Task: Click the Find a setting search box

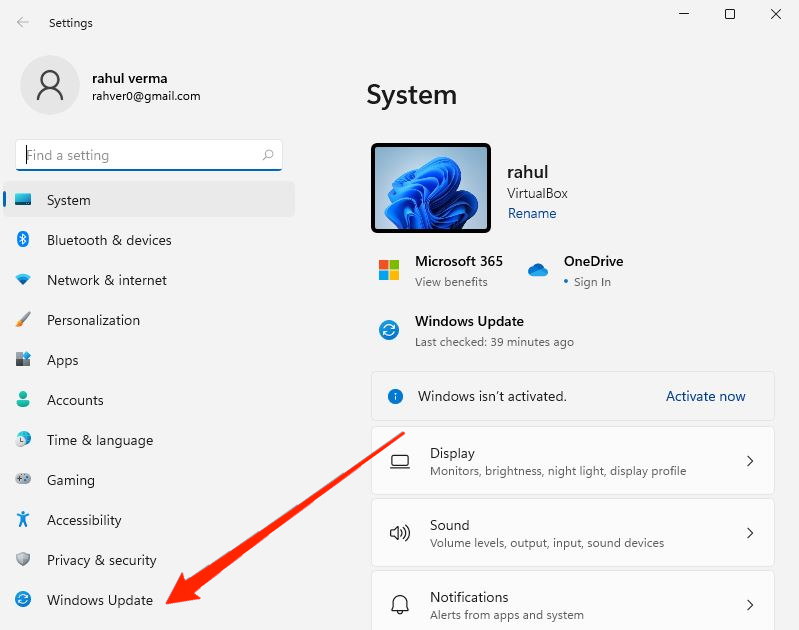Action: (140, 155)
